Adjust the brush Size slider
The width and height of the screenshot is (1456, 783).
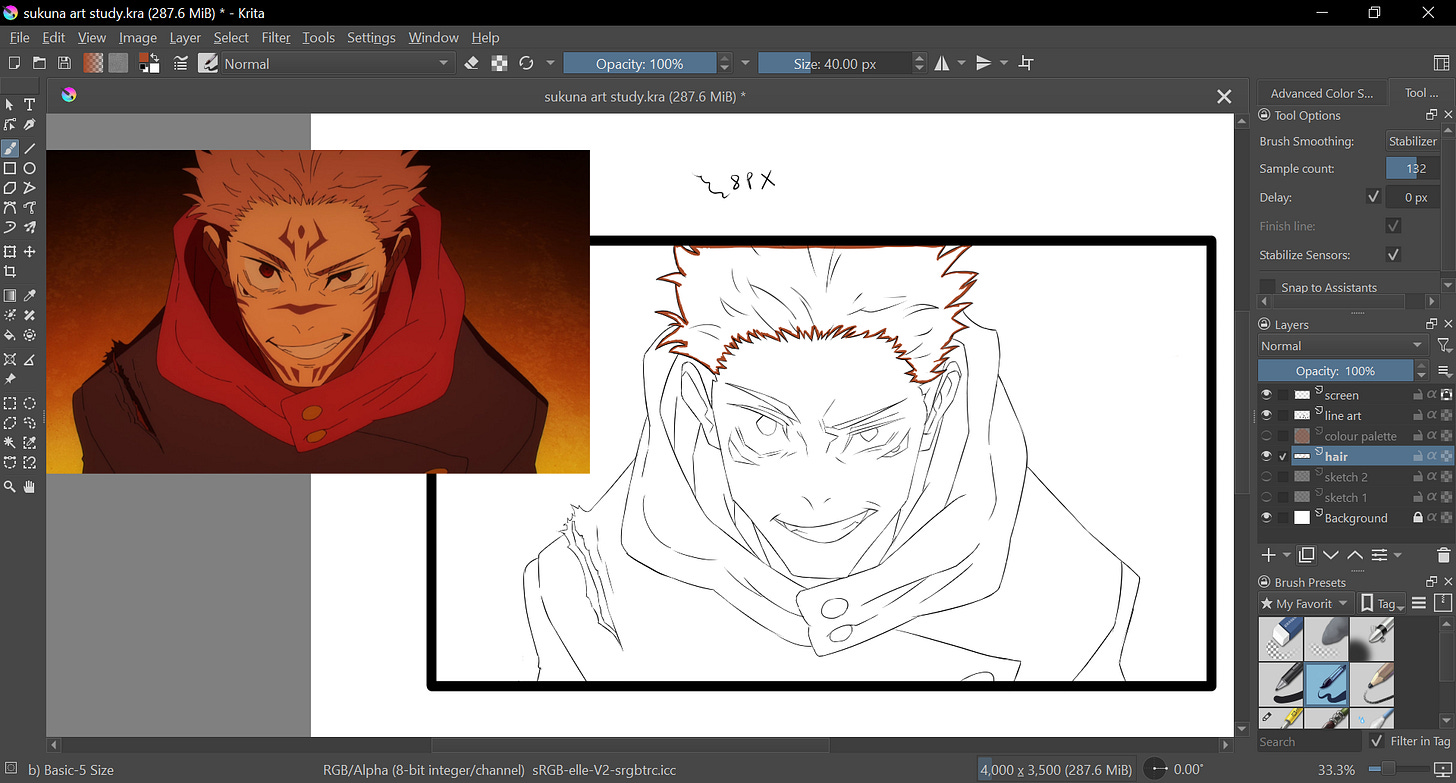834,63
